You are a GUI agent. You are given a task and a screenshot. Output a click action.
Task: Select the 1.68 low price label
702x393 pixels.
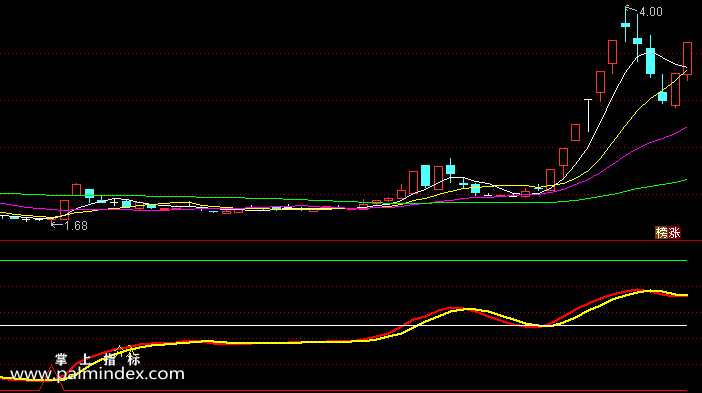76,226
